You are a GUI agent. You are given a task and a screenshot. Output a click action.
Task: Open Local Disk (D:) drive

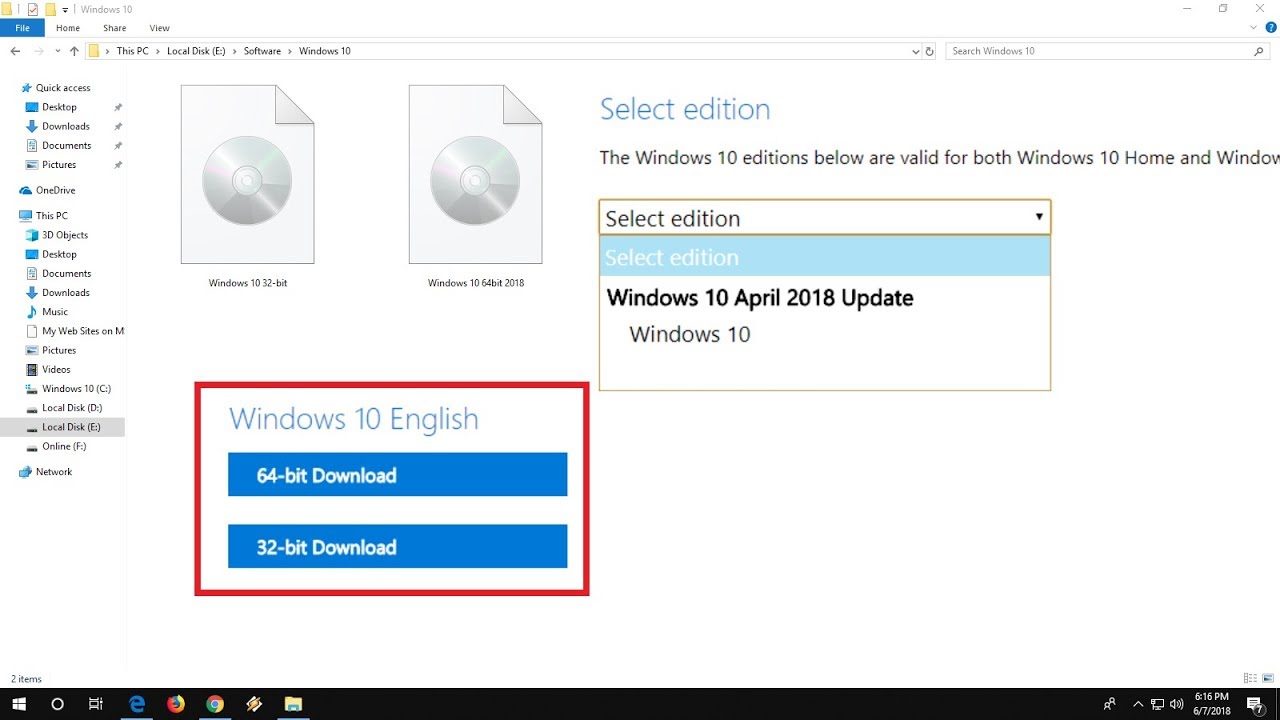pyautogui.click(x=72, y=408)
